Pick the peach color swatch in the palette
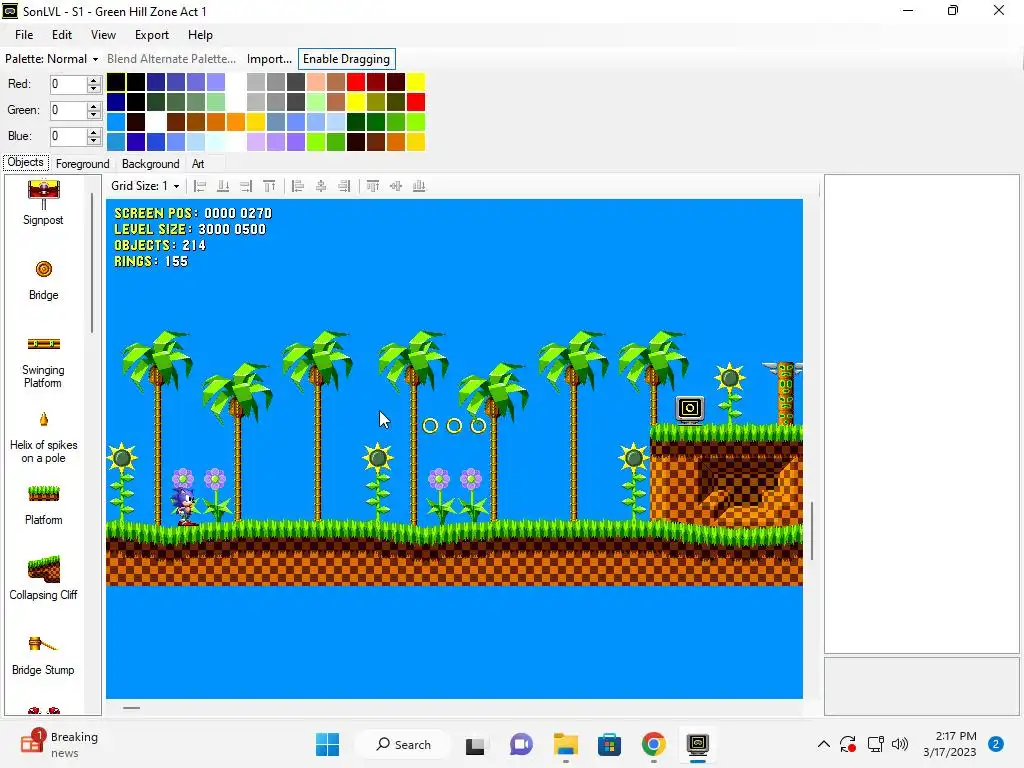This screenshot has width=1024, height=768. pos(316,82)
